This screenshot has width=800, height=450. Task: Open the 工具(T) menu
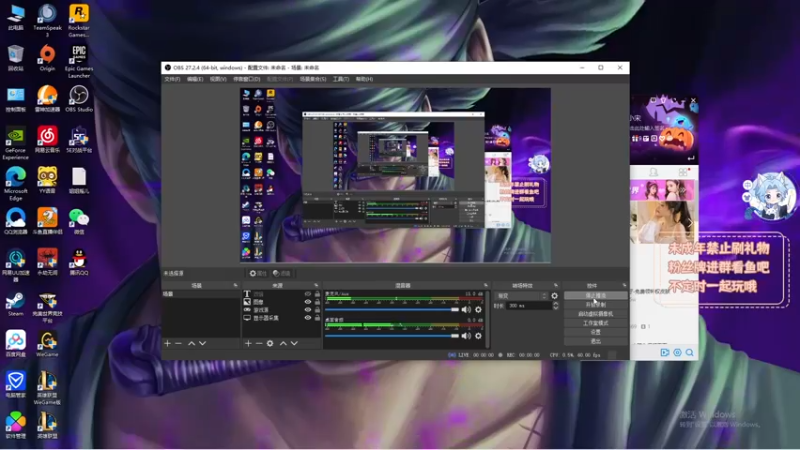tap(341, 79)
